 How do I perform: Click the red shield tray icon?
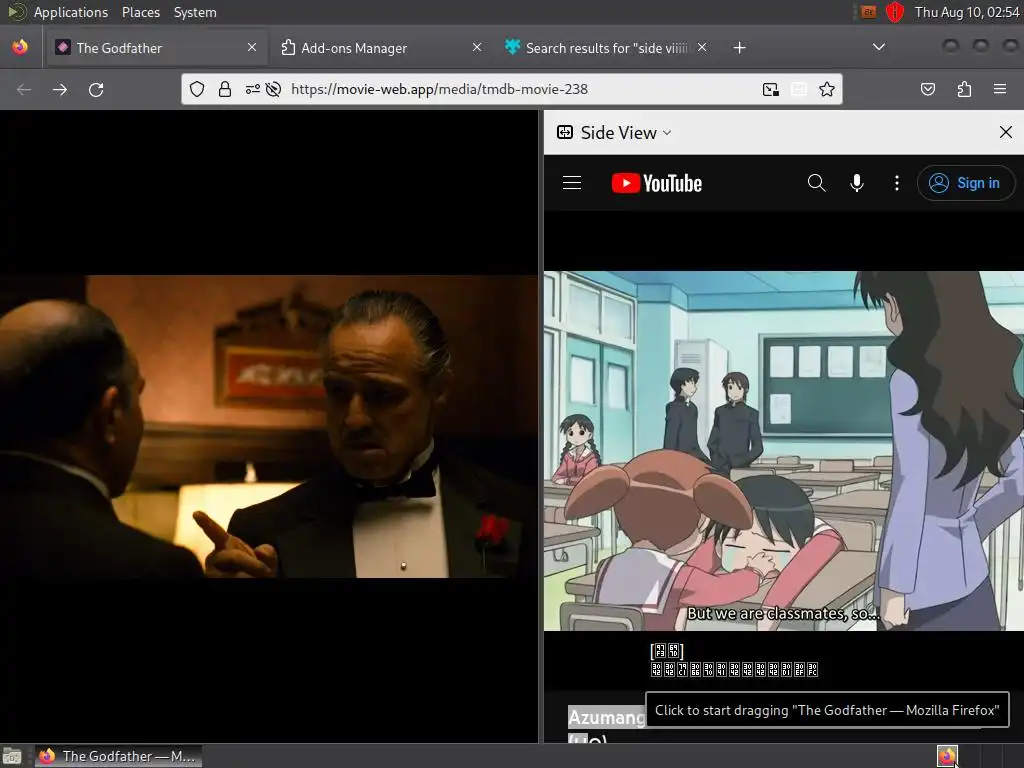[x=895, y=12]
